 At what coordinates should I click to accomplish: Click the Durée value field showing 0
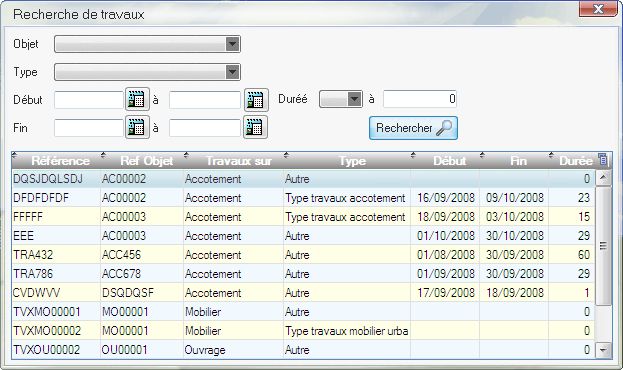click(420, 99)
